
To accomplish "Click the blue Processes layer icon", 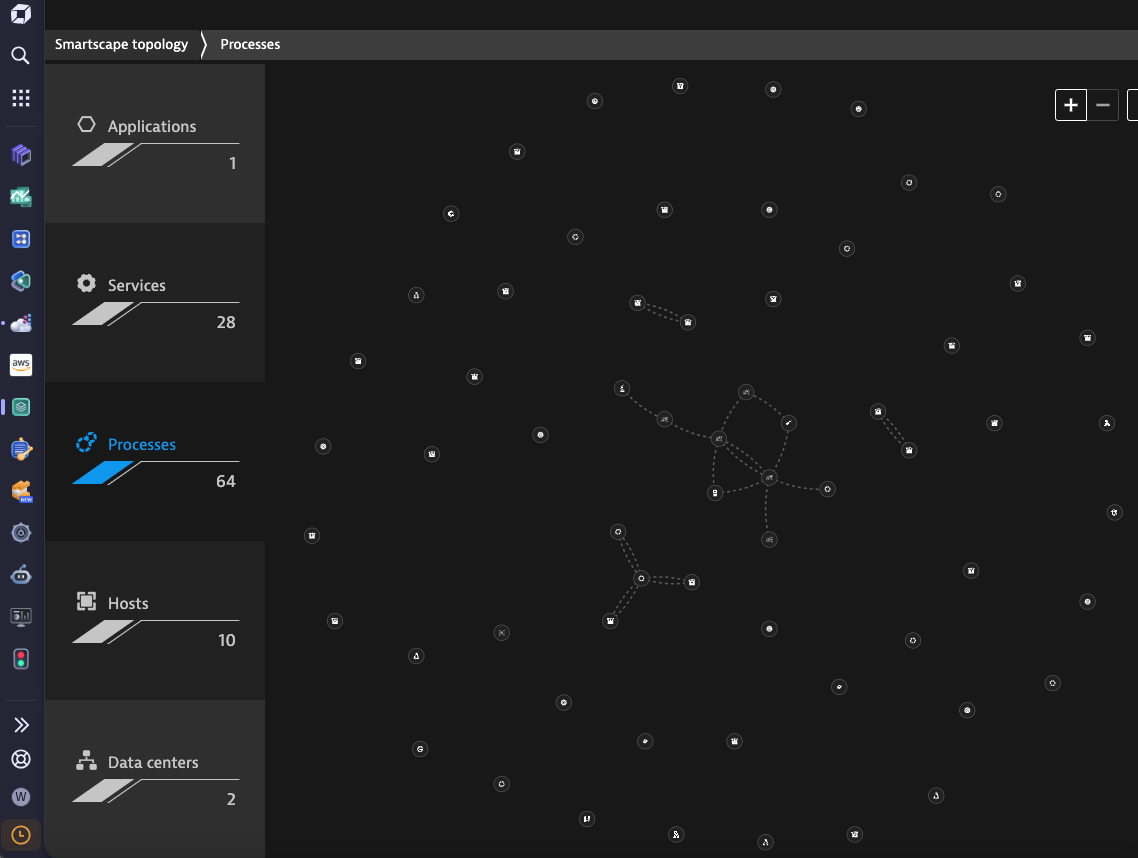I will [86, 441].
